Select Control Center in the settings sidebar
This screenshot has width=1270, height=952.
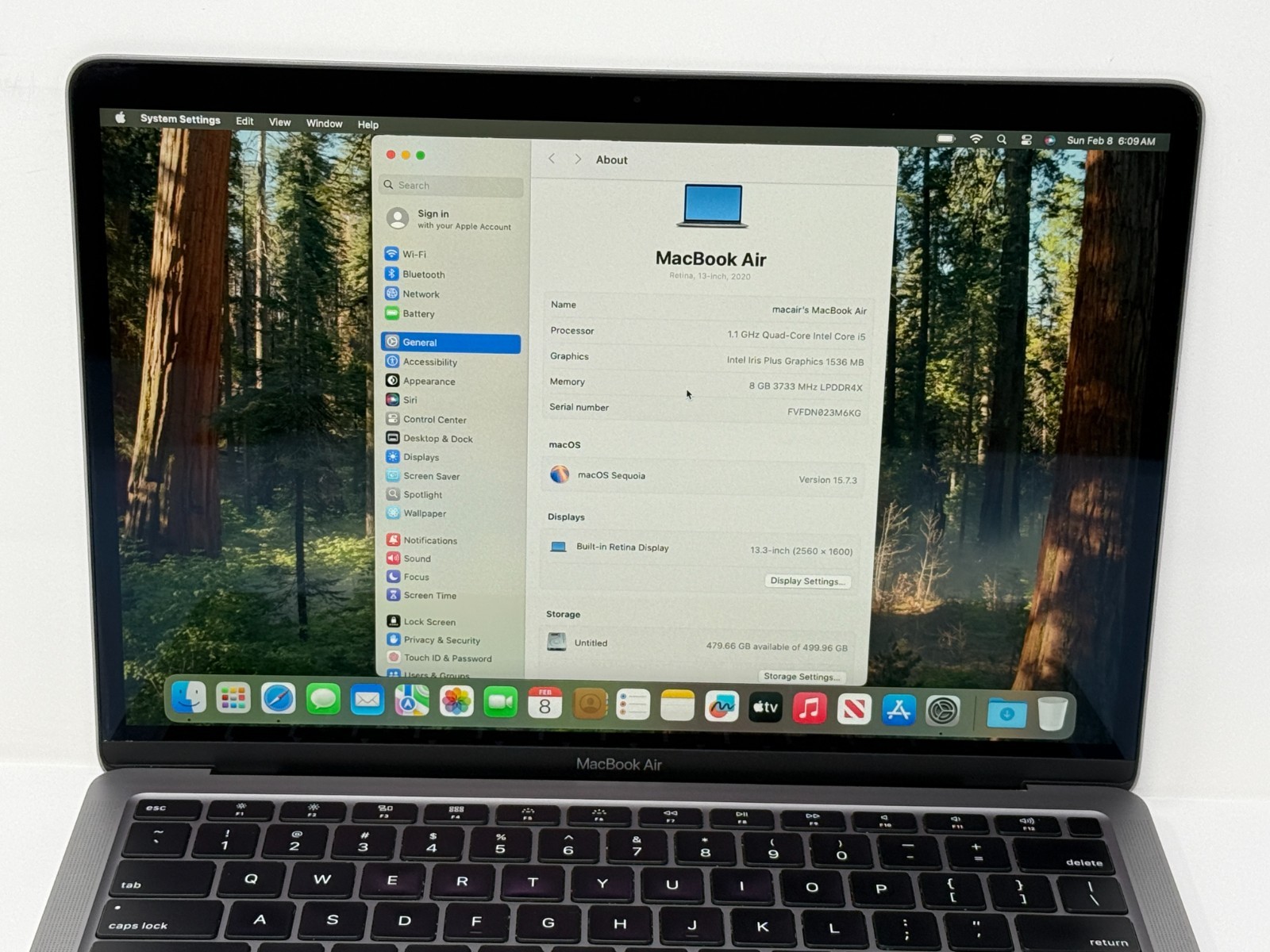(451, 419)
